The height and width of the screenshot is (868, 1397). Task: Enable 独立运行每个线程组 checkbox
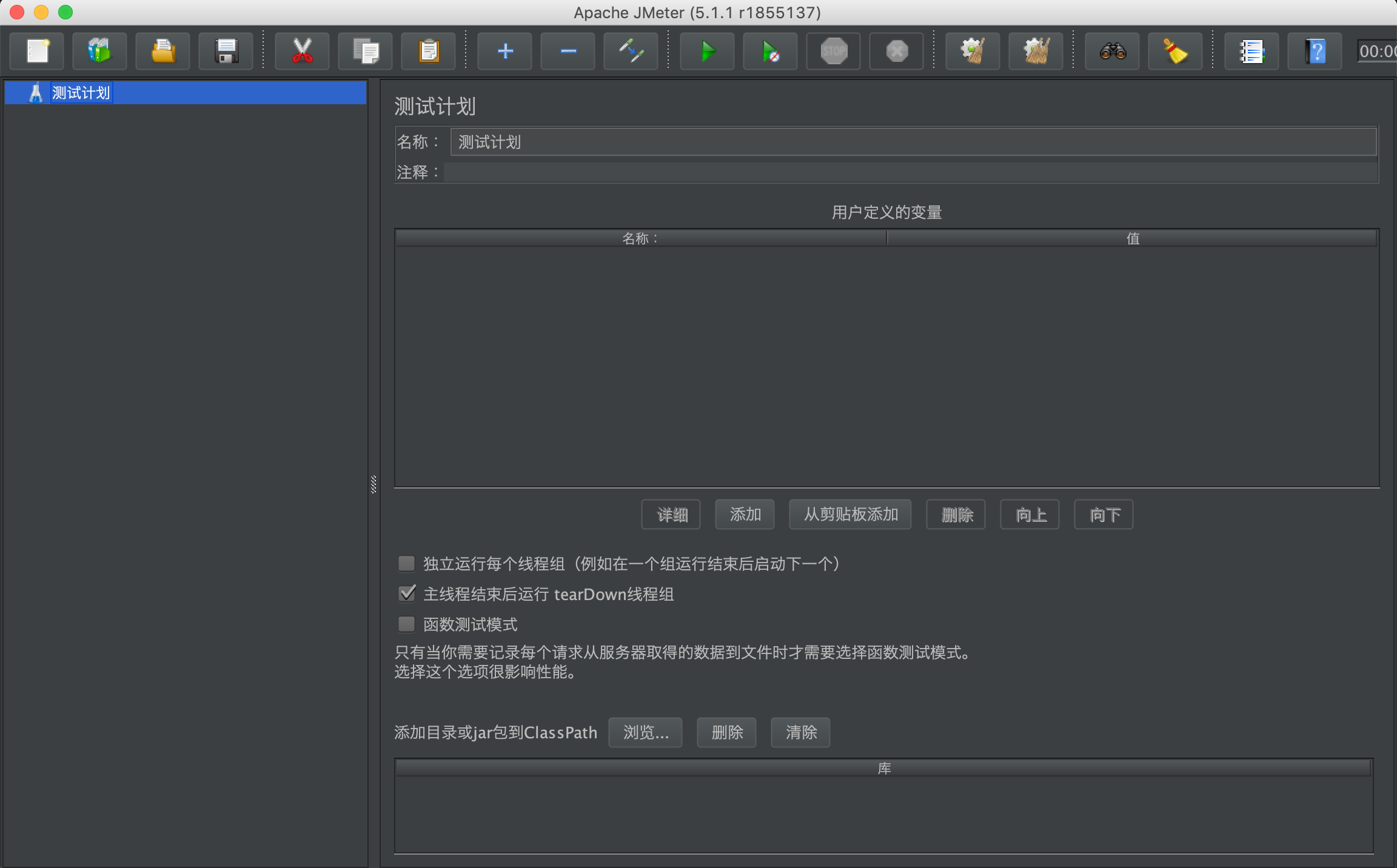tap(406, 564)
